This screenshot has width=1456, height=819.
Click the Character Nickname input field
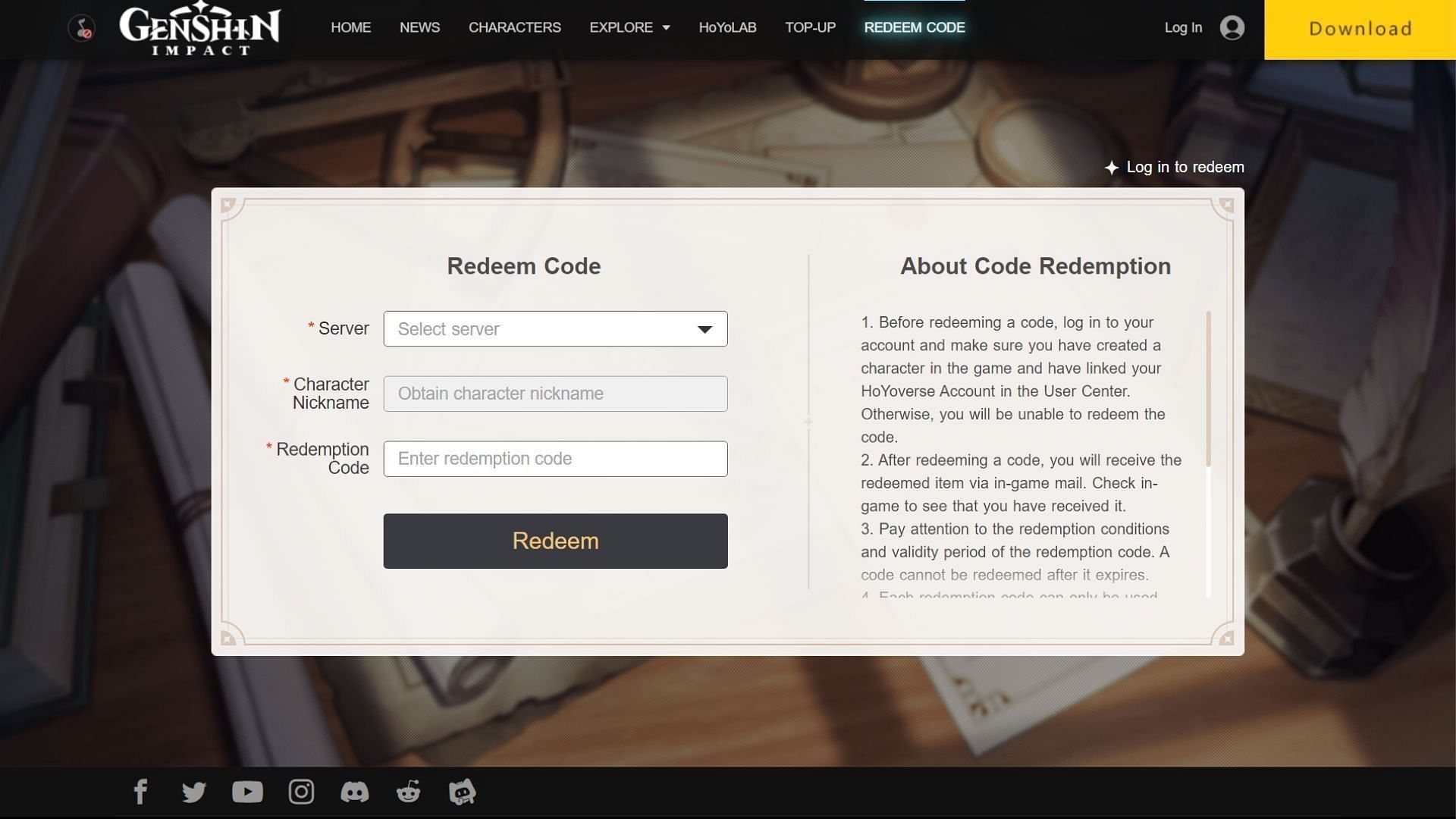pos(554,393)
